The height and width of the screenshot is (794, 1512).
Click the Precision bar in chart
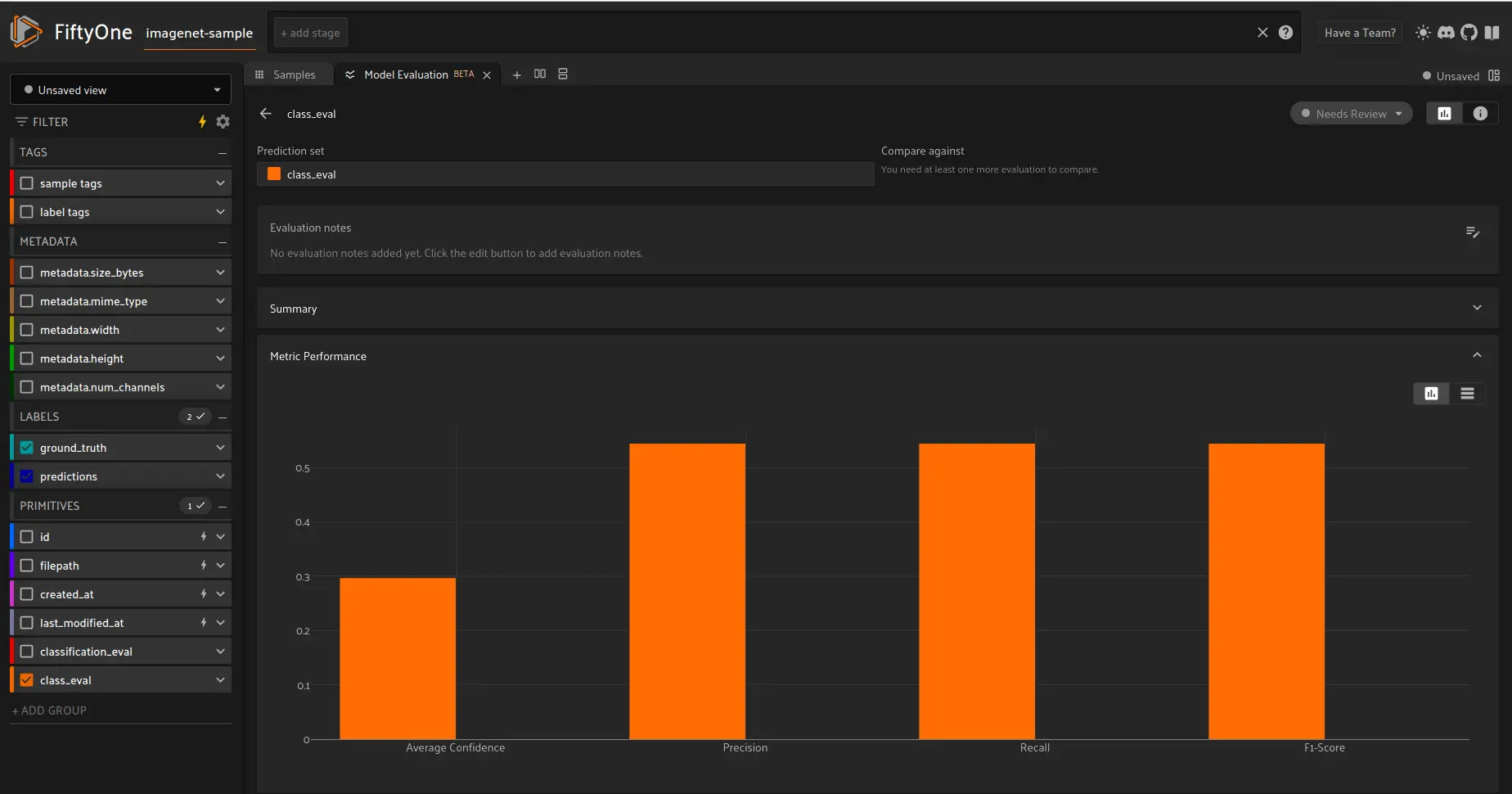coord(687,591)
